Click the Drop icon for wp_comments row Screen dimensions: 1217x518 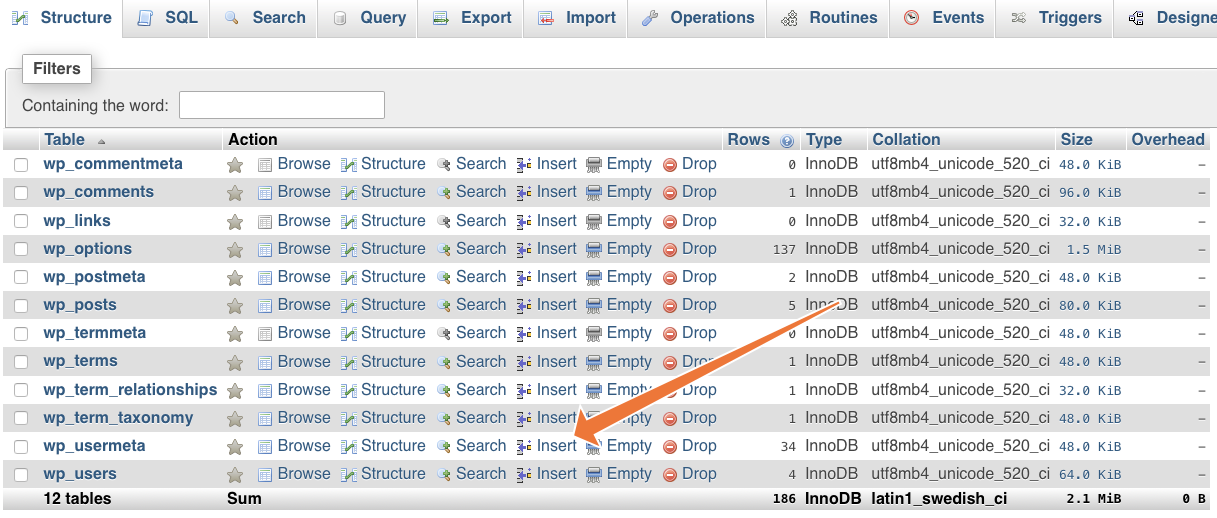click(x=670, y=193)
